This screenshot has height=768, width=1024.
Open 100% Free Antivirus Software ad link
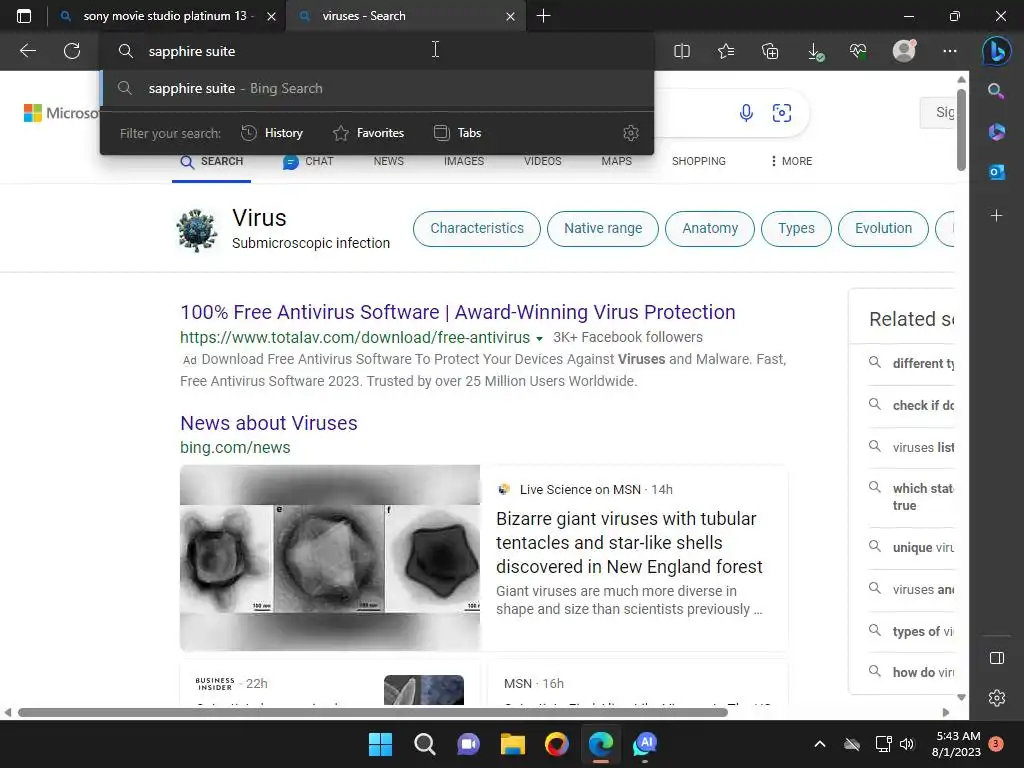click(x=458, y=312)
